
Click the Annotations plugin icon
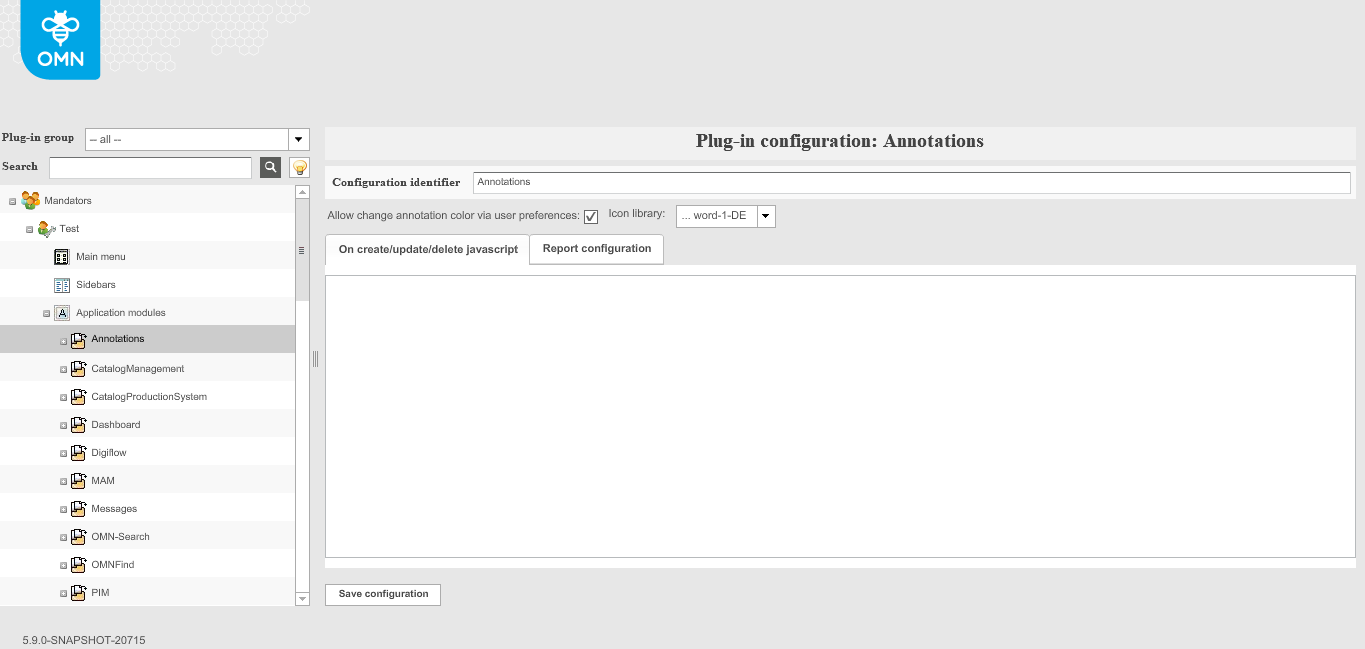click(x=78, y=339)
